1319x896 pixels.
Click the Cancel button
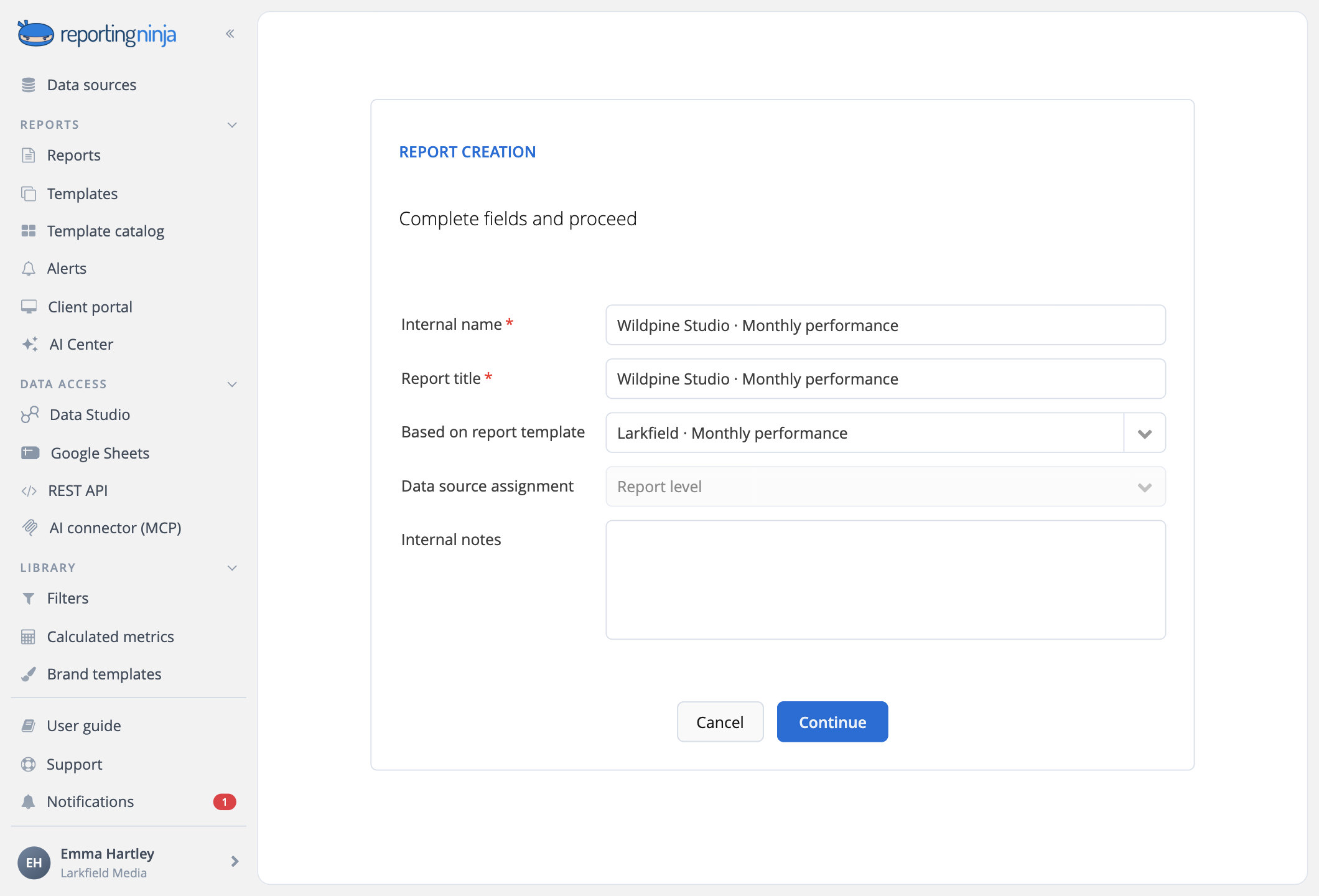[720, 722]
